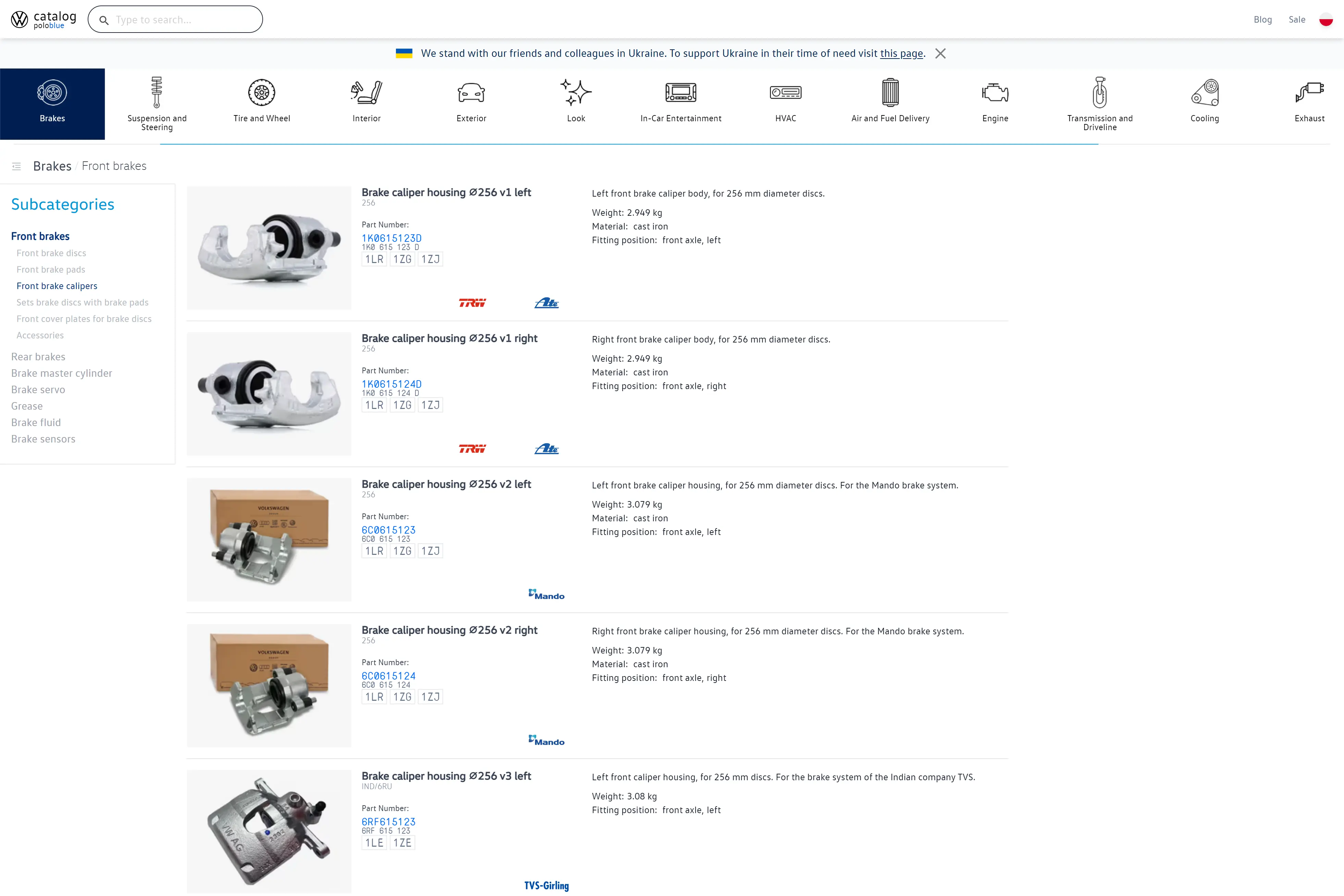
Task: Open the Look category
Action: point(576,103)
